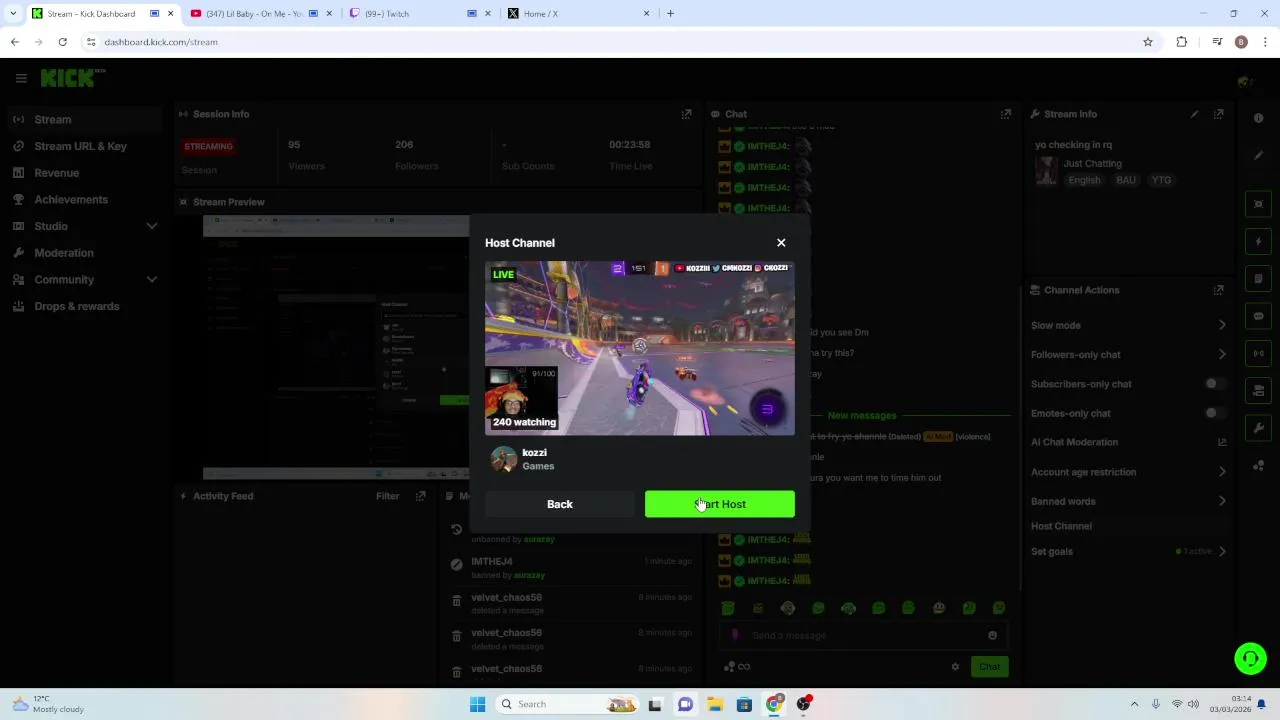Viewport: 1280px width, 720px height.
Task: Click the info icon in right rail
Action: click(1258, 118)
